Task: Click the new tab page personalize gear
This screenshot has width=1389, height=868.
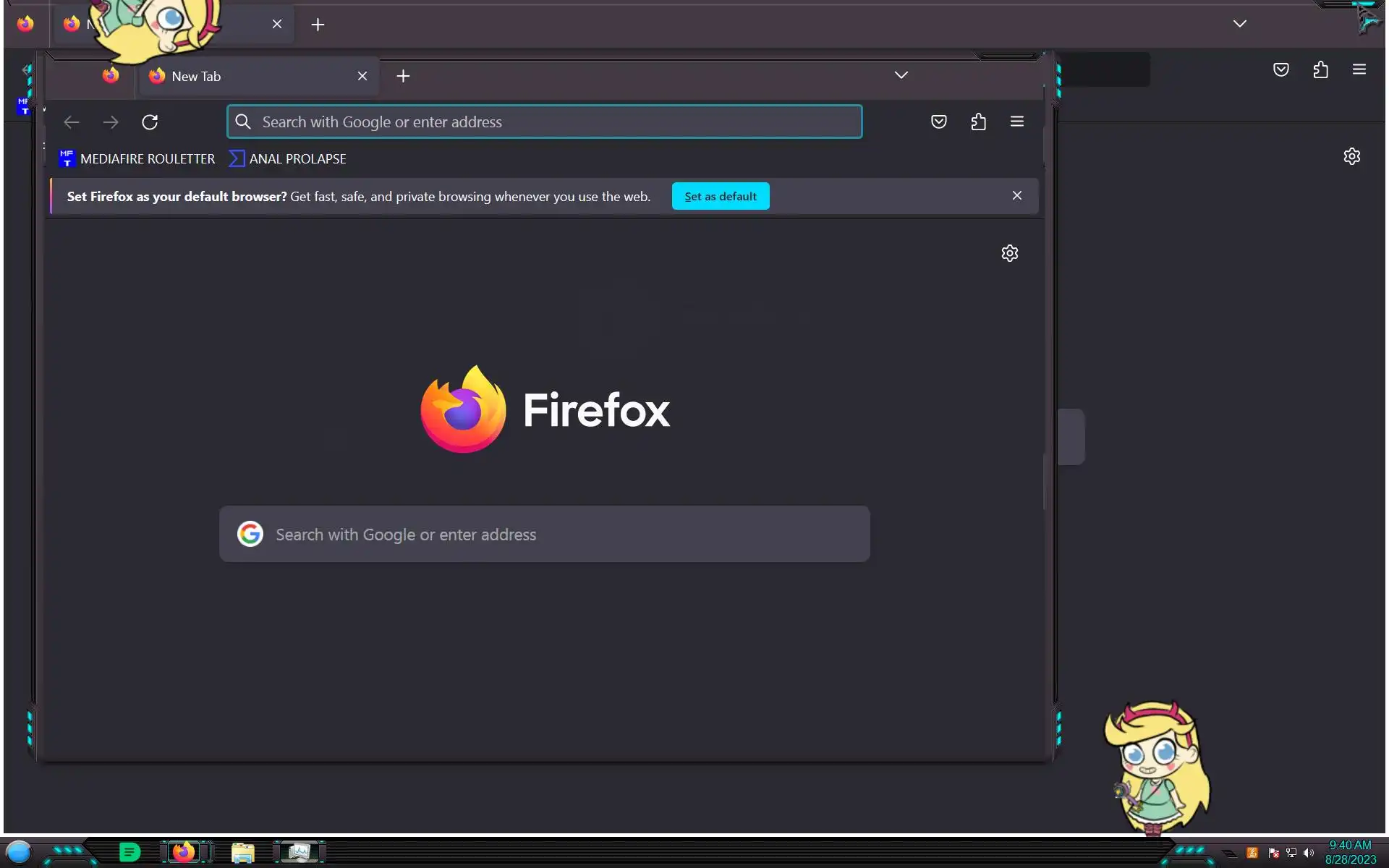Action: (x=1009, y=253)
